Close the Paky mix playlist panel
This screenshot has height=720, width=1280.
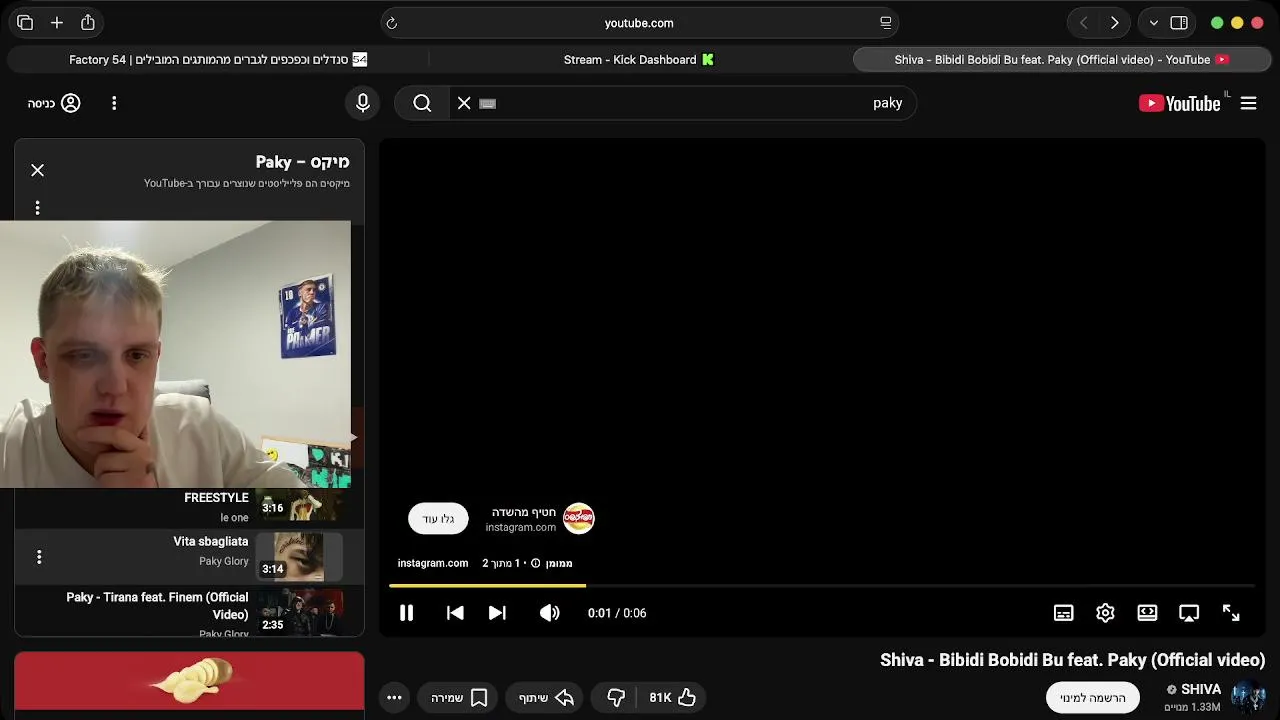[37, 170]
